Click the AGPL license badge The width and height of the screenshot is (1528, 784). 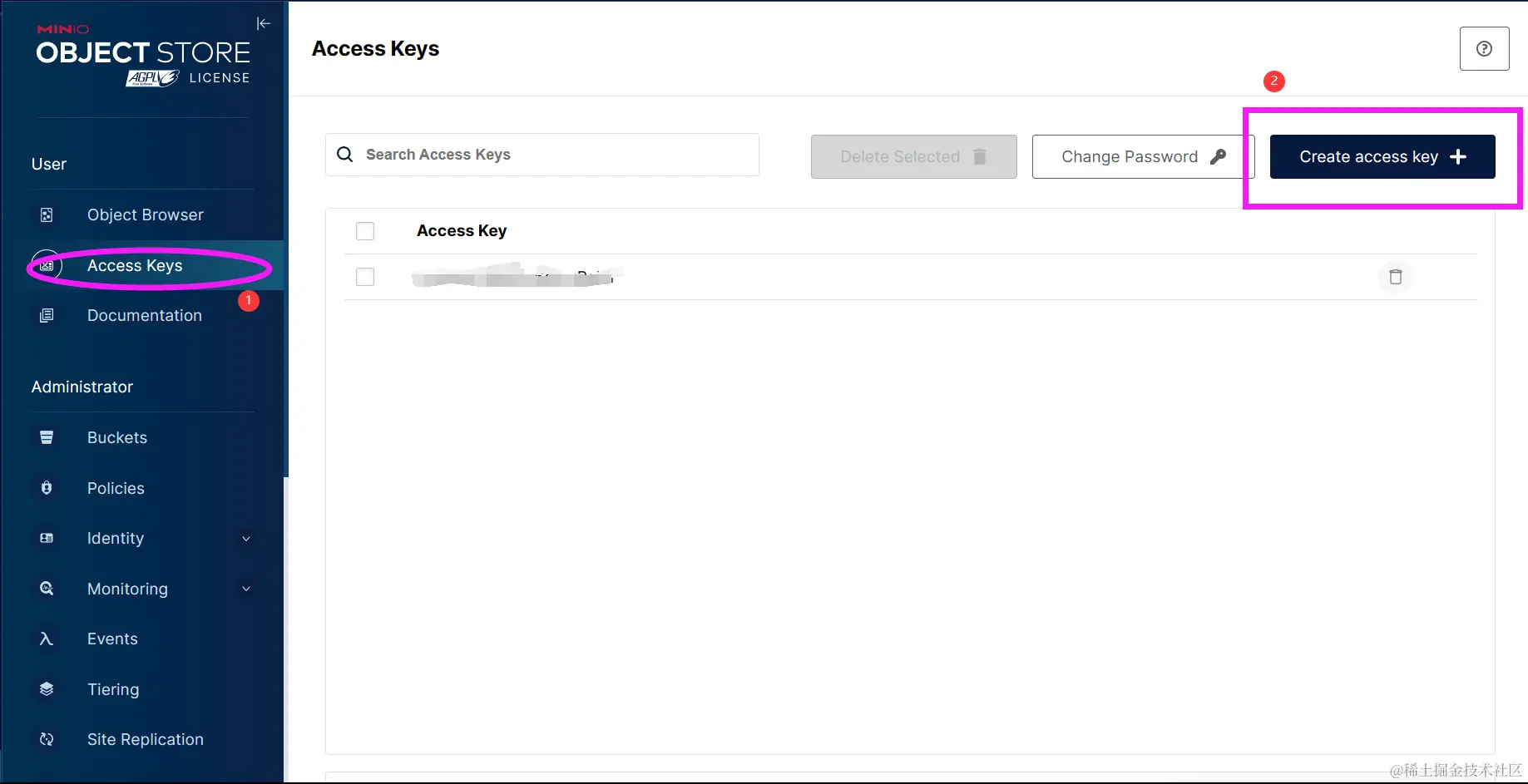pyautogui.click(x=153, y=78)
